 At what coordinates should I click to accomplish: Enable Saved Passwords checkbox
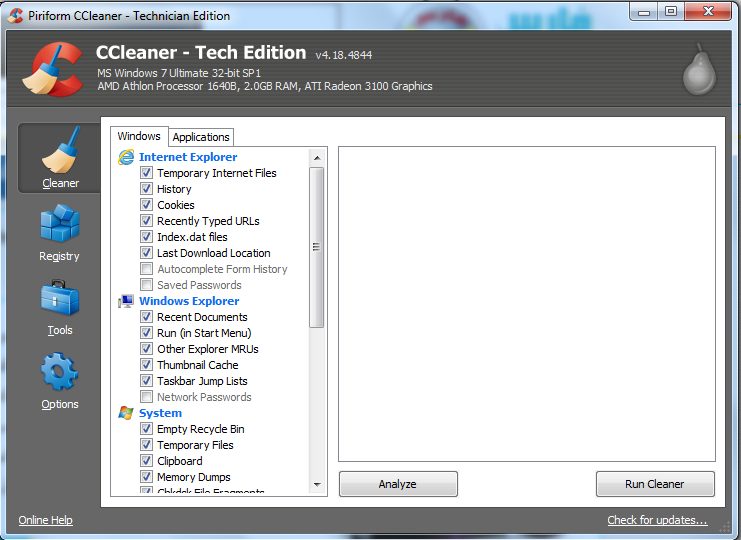pyautogui.click(x=146, y=285)
